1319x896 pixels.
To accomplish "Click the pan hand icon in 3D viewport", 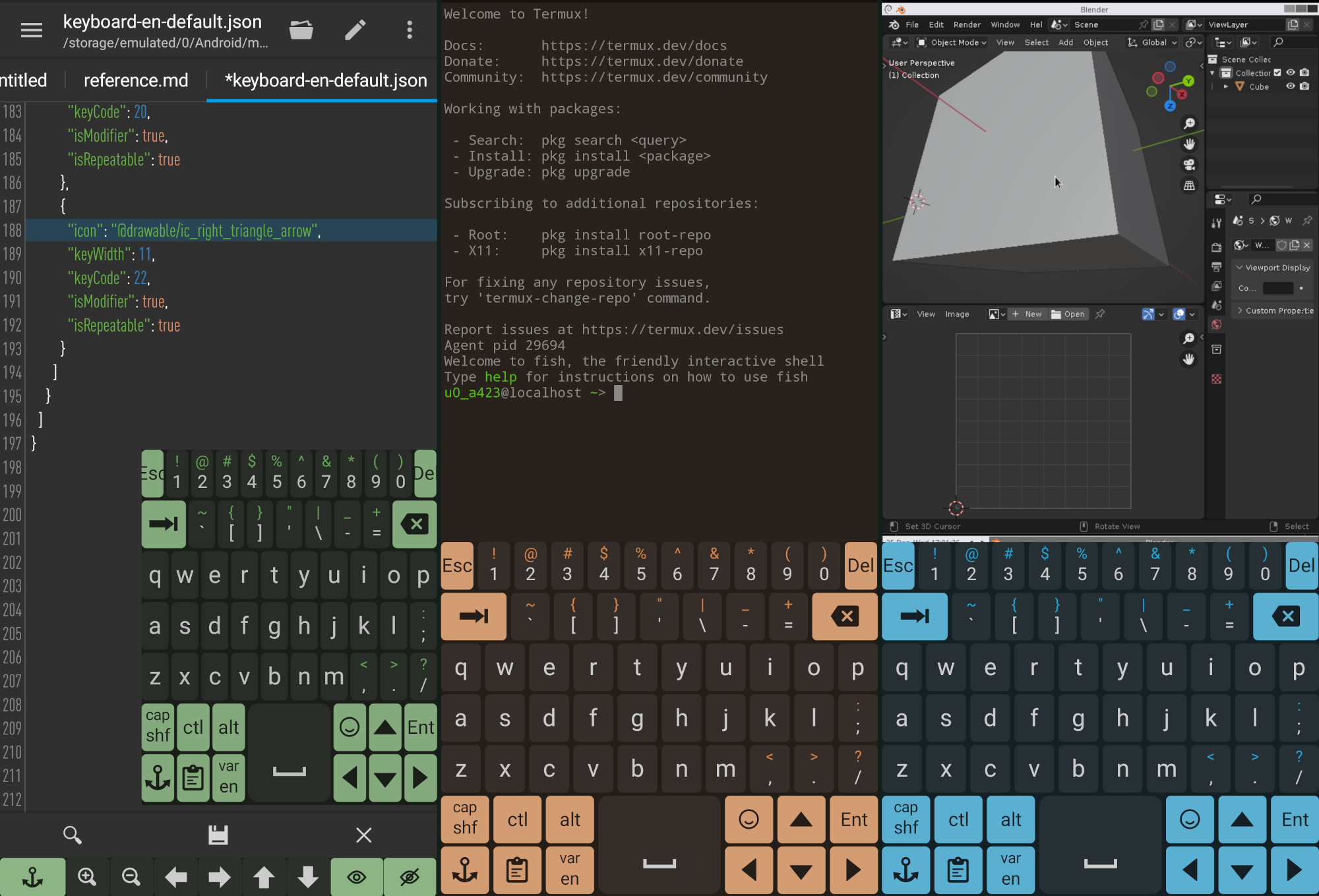I will coord(1189,144).
